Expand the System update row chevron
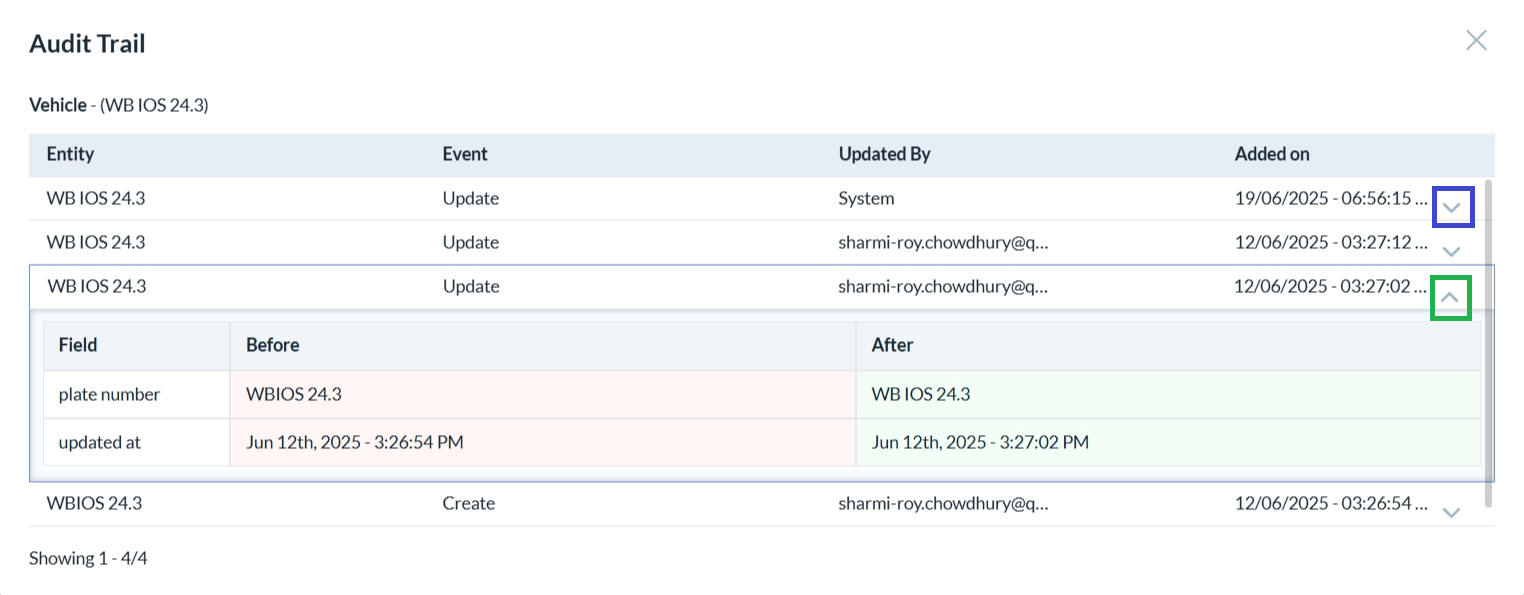Screen dimensions: 1524x595 (1452, 208)
